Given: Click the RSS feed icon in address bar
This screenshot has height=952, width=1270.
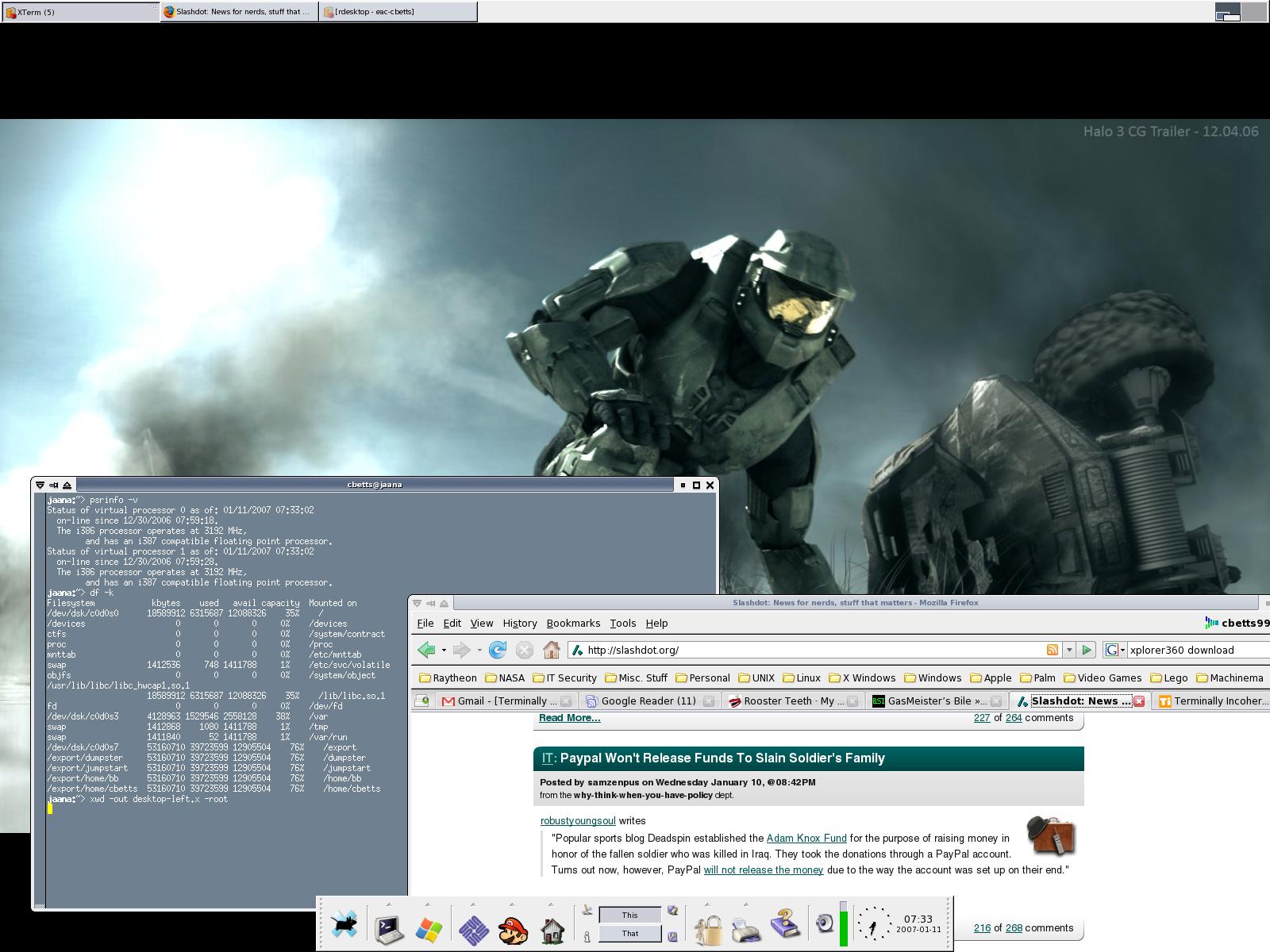Looking at the screenshot, I should pos(1053,650).
